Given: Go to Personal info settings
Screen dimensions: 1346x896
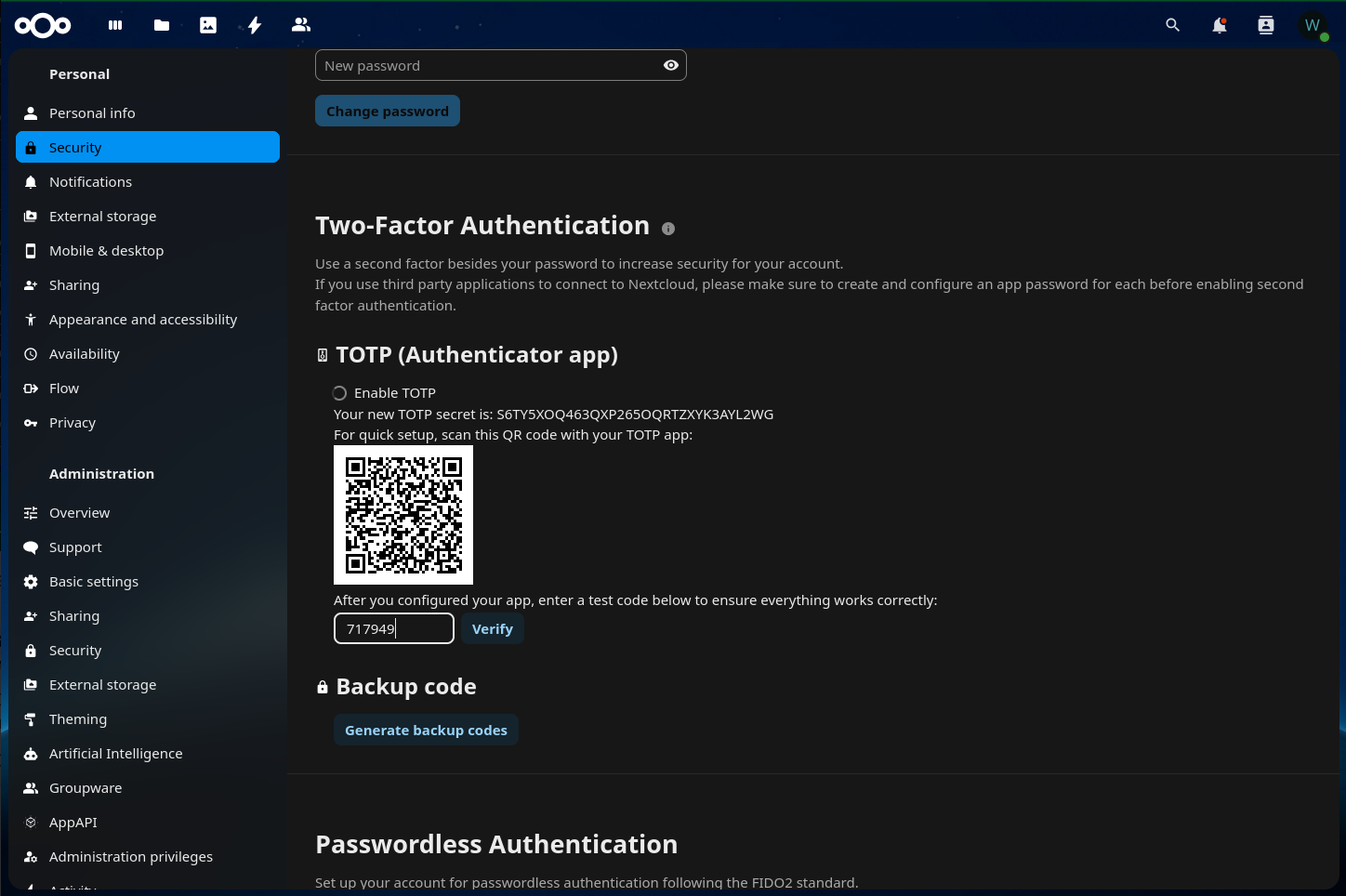Looking at the screenshot, I should [92, 113].
